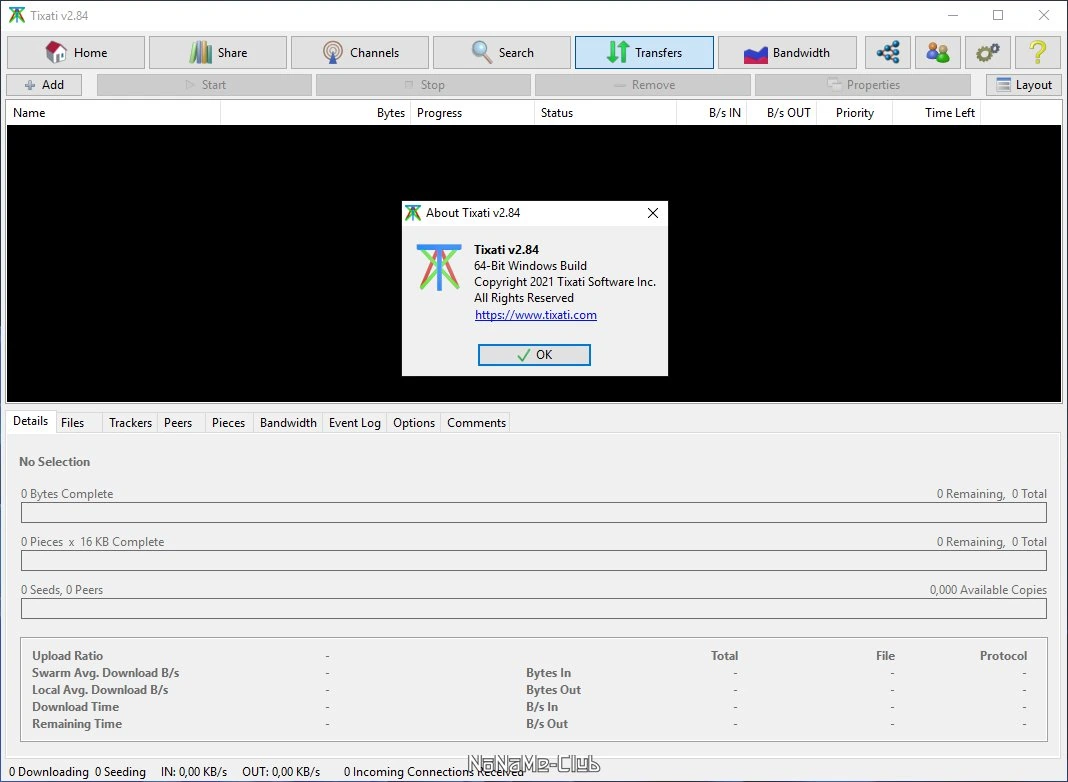Click the Seeds and Peers availability bar
Image resolution: width=1068 pixels, height=782 pixels.
tap(534, 608)
